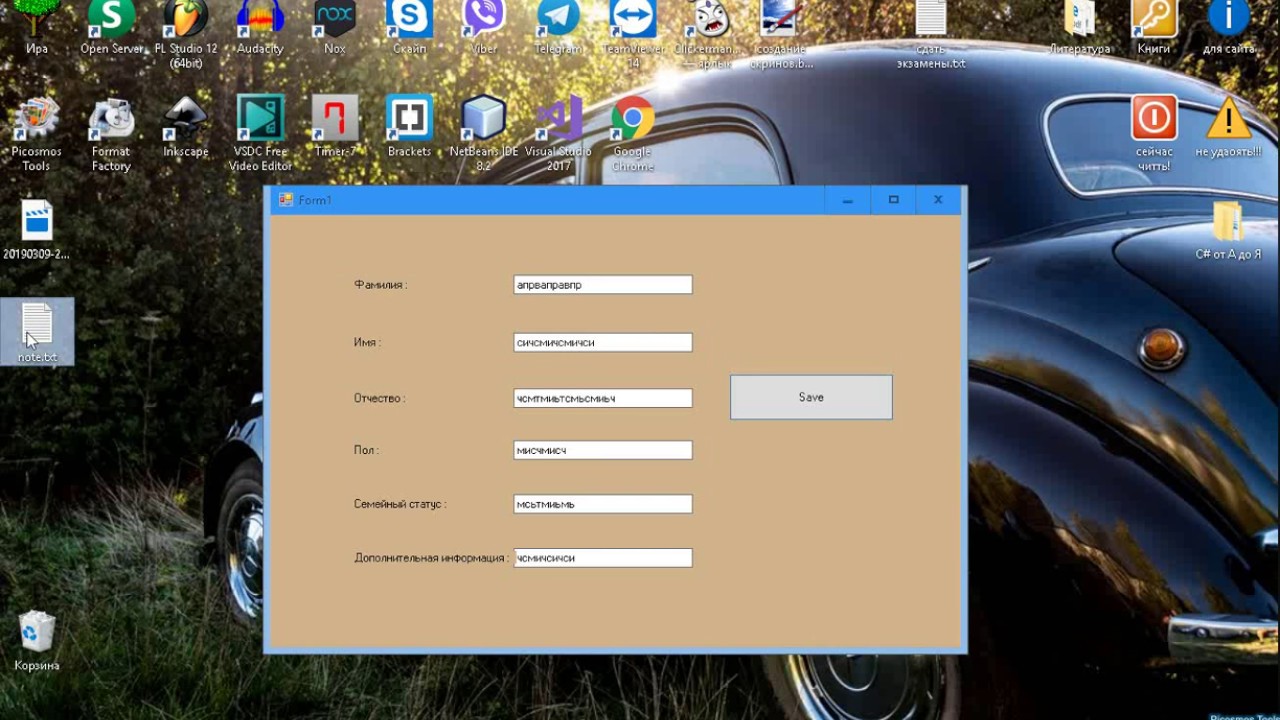1280x720 pixels.
Task: Minimize the Form1 window
Action: click(x=848, y=200)
